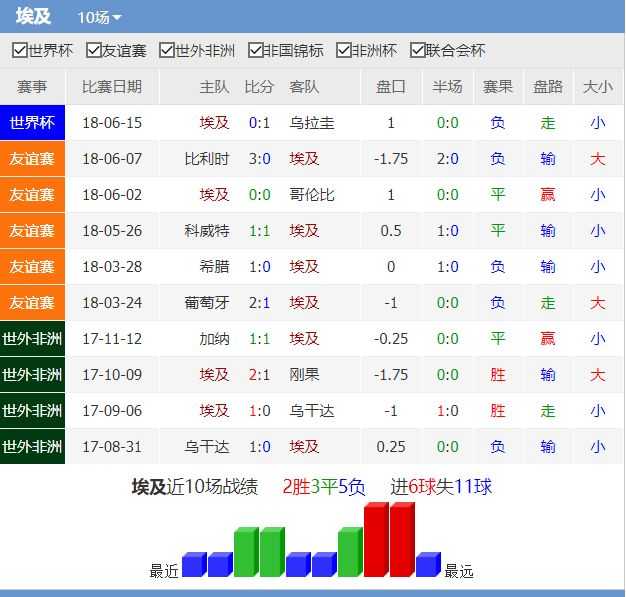Disable the 非国锦标 filter checkbox
This screenshot has height=597, width=626.
[255, 51]
